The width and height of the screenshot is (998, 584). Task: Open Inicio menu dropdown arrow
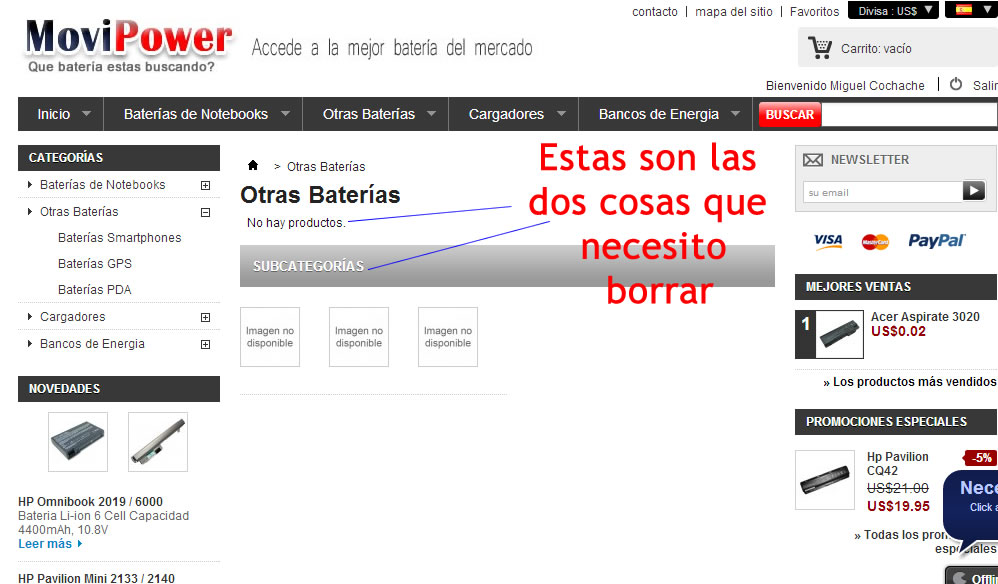(x=87, y=114)
